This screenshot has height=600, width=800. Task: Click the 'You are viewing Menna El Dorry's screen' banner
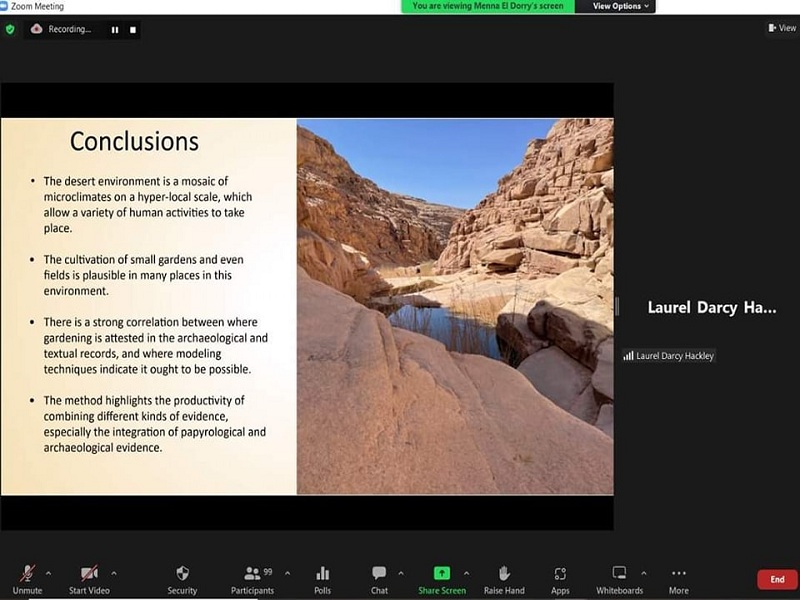point(488,6)
